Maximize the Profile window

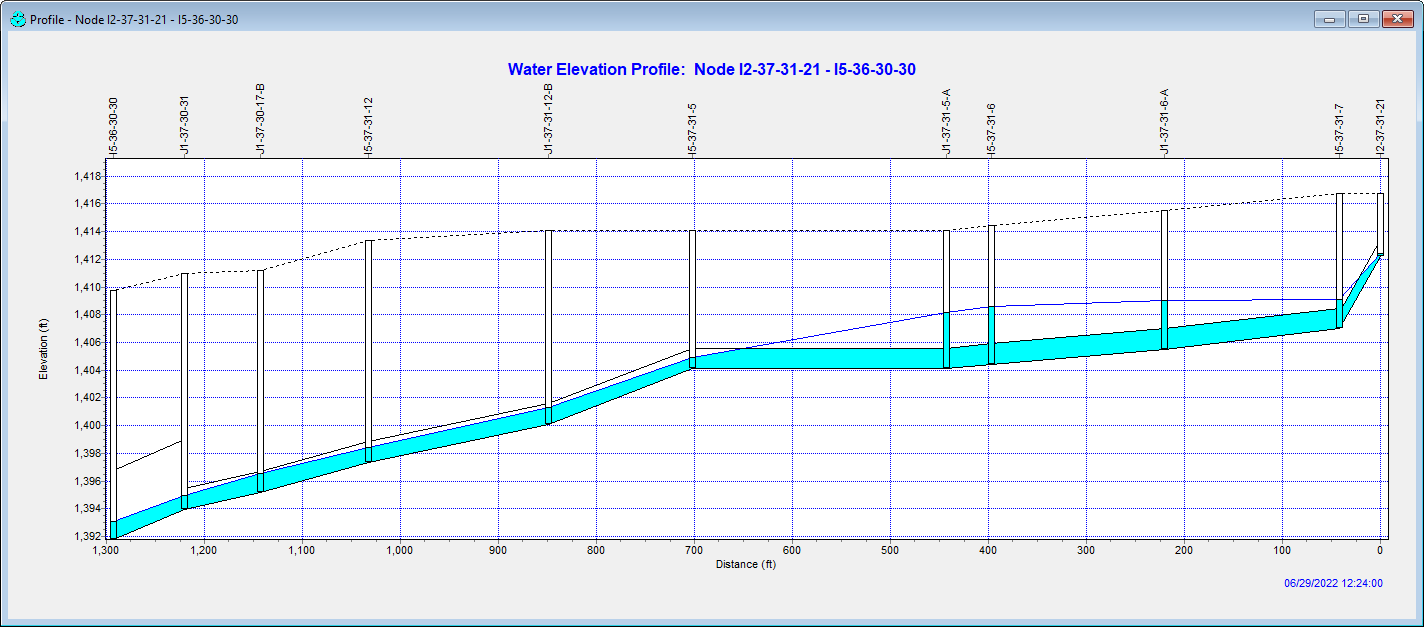pos(1363,18)
